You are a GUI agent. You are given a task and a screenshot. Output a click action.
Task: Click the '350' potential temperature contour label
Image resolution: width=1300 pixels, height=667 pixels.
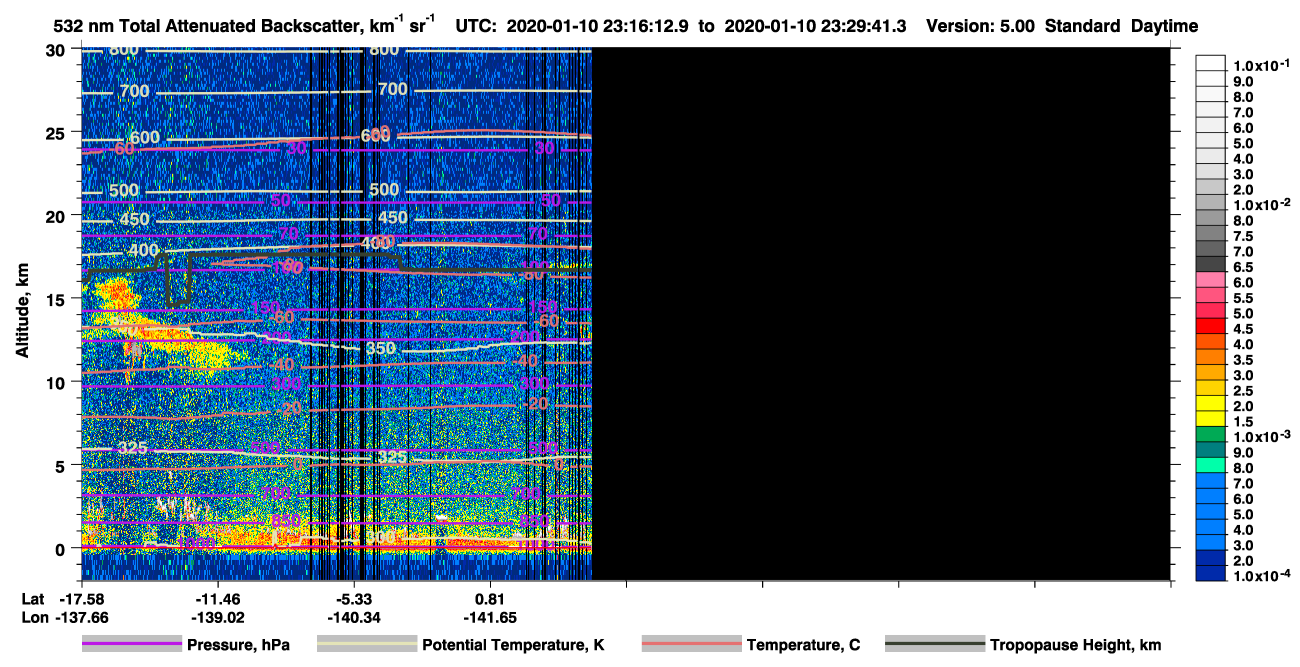pyautogui.click(x=380, y=348)
